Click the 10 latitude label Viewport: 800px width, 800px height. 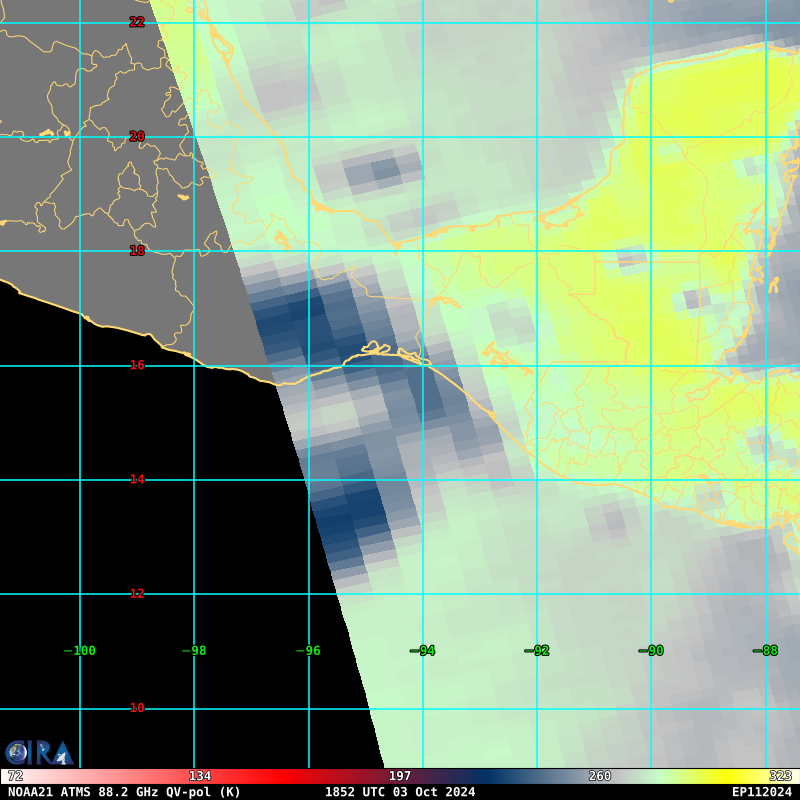pos(137,708)
